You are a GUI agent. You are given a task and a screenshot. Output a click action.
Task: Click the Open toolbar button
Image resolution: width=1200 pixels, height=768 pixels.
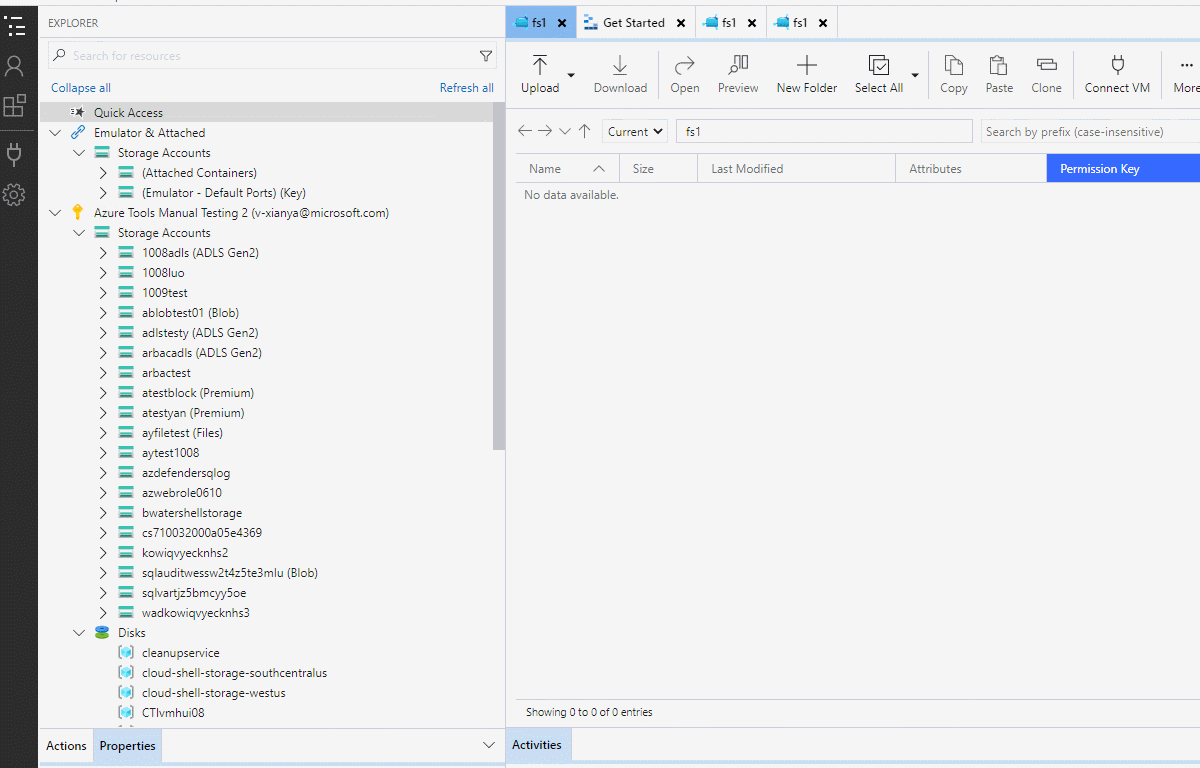click(x=685, y=75)
